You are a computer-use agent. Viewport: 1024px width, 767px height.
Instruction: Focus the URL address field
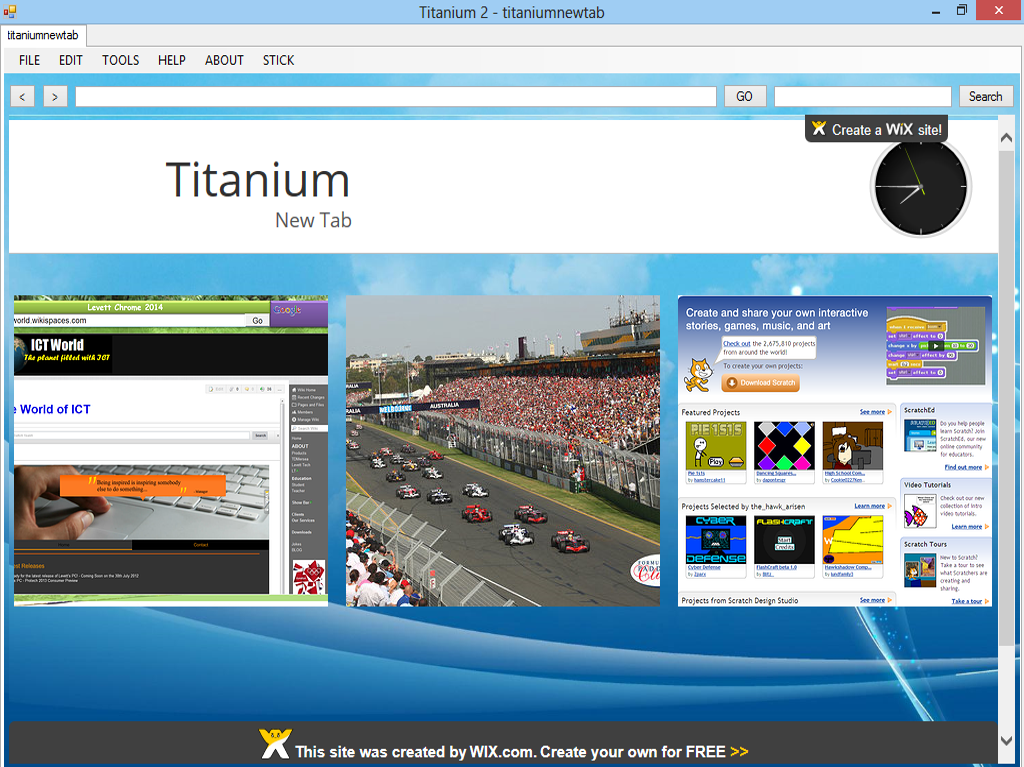[x=396, y=97]
